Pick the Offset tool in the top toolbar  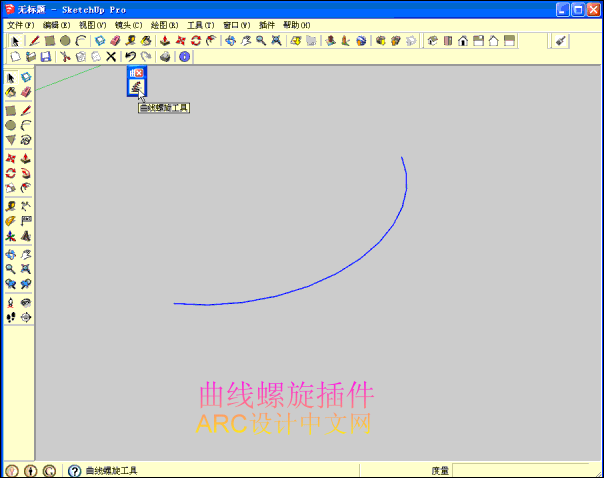[x=211, y=41]
